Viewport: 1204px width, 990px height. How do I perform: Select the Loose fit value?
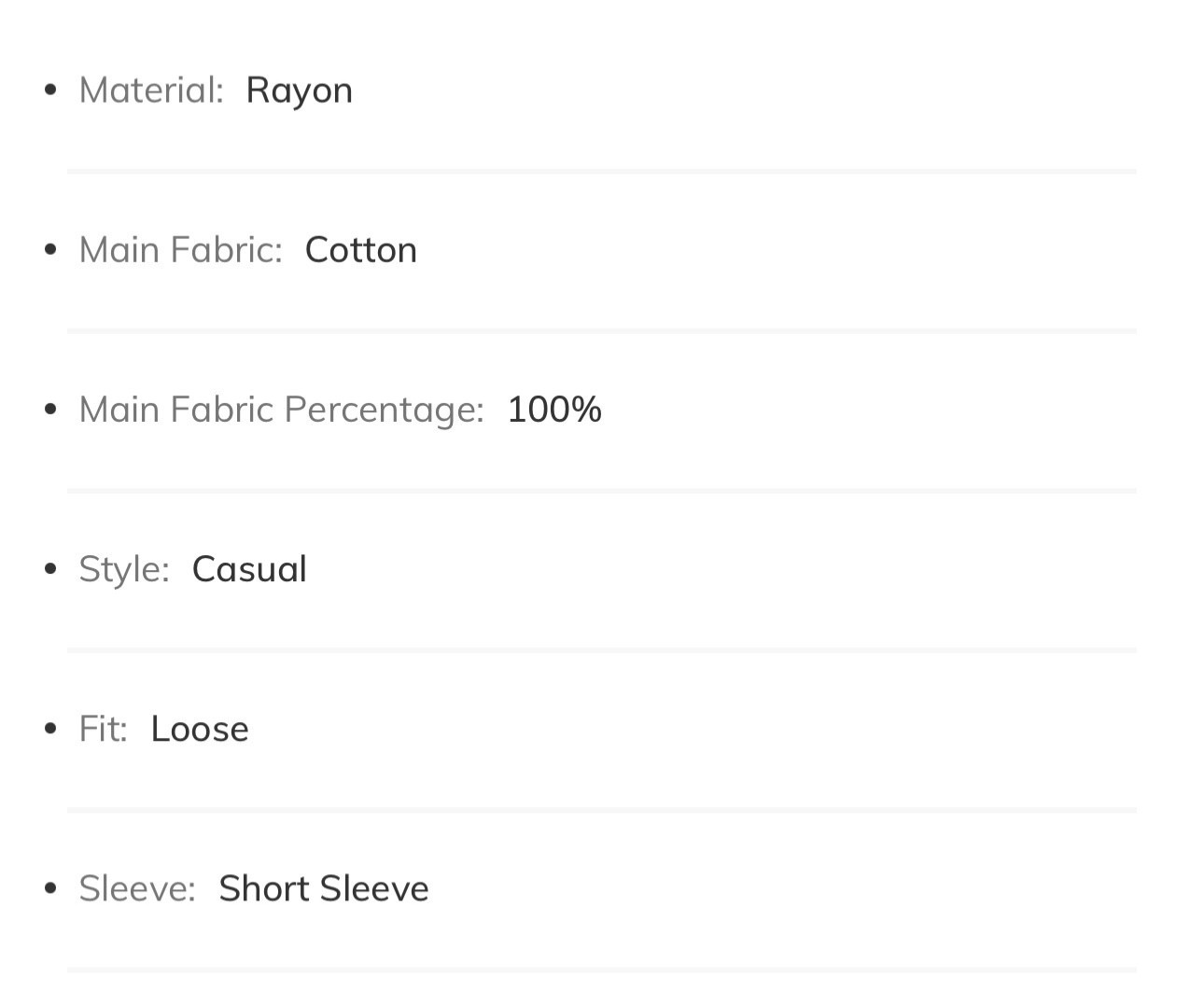click(x=200, y=729)
